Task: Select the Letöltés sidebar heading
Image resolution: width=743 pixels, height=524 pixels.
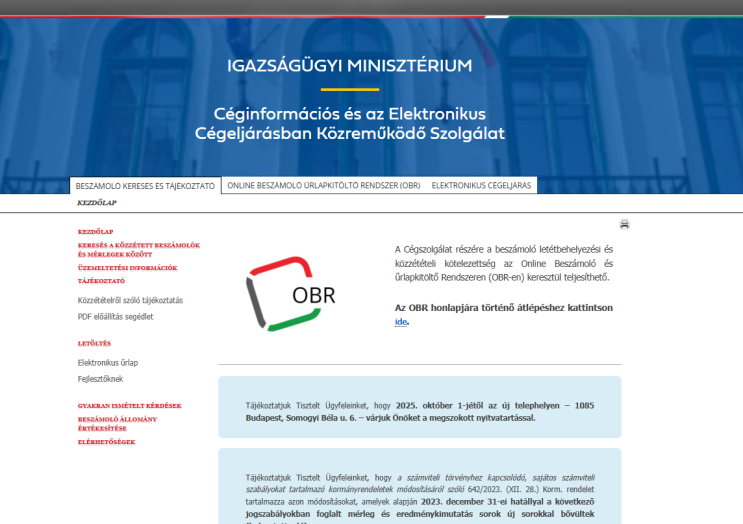Action: 94,343
